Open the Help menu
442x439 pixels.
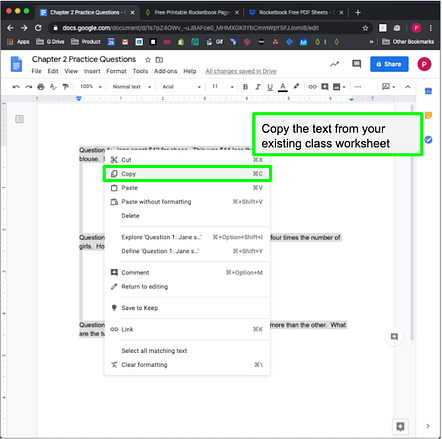[189, 71]
